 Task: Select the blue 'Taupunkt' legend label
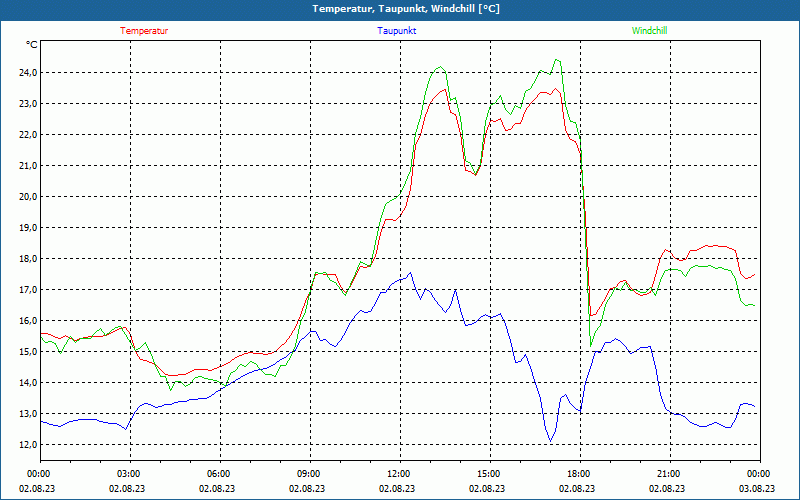click(x=396, y=31)
